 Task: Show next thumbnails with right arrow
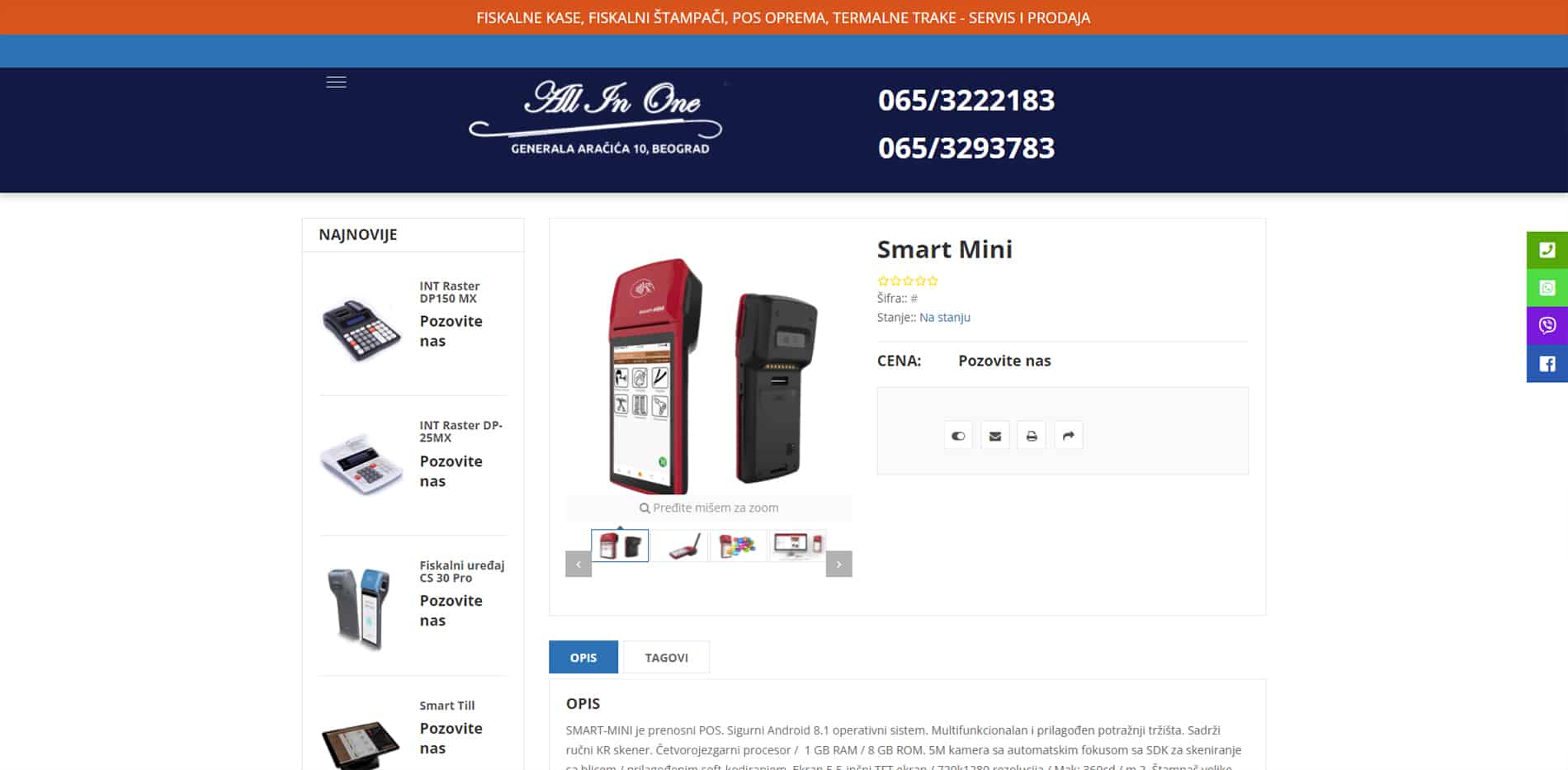(x=838, y=564)
